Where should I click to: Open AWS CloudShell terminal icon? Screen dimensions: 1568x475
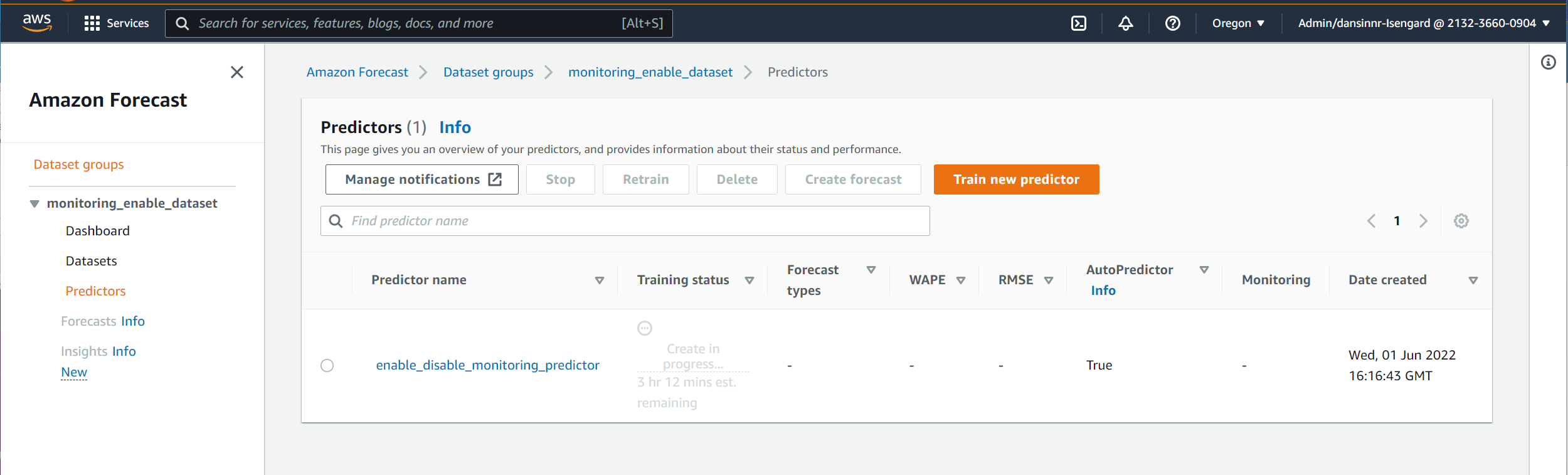(x=1079, y=23)
